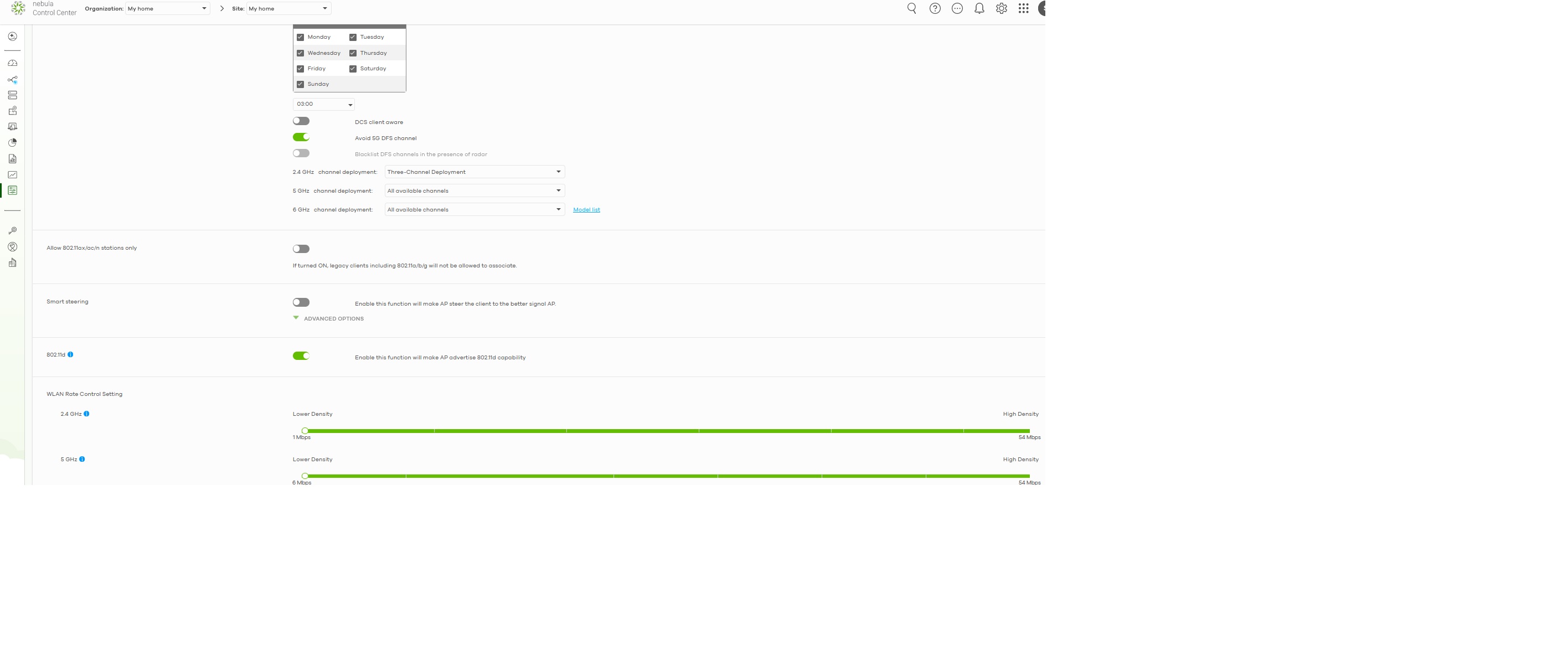Click the 802.11d info icon
The image size is (1568, 660).
pos(71,355)
